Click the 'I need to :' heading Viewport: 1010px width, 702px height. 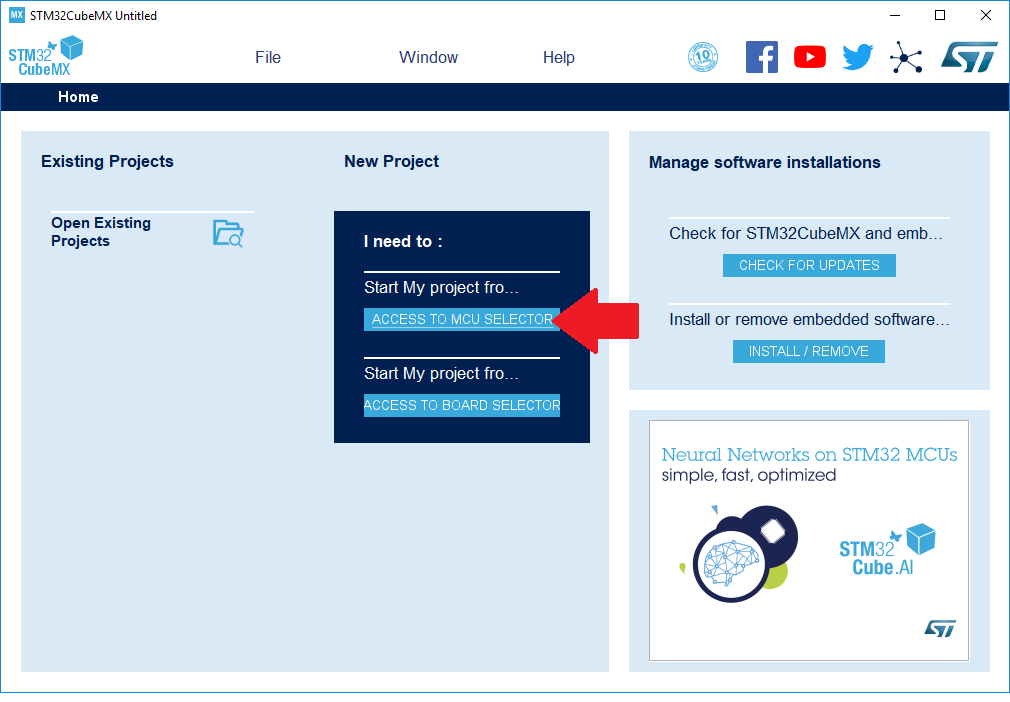click(x=403, y=242)
